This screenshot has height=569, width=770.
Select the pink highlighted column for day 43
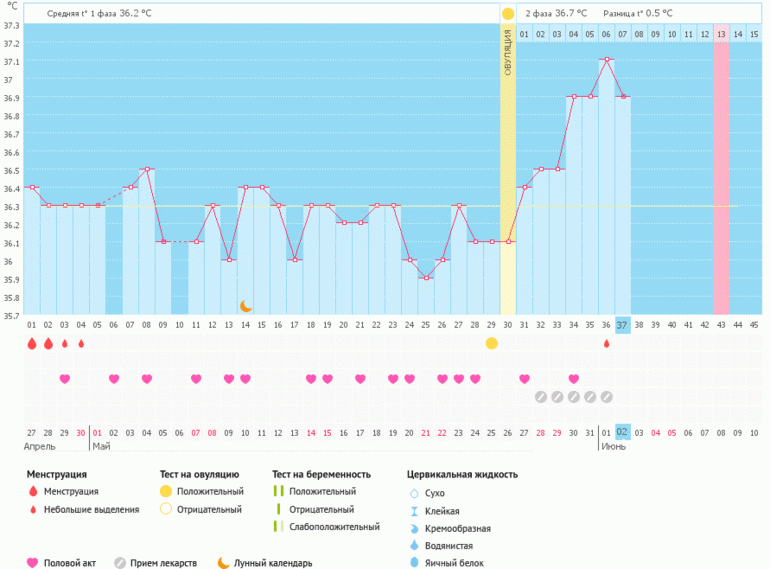[x=721, y=170]
